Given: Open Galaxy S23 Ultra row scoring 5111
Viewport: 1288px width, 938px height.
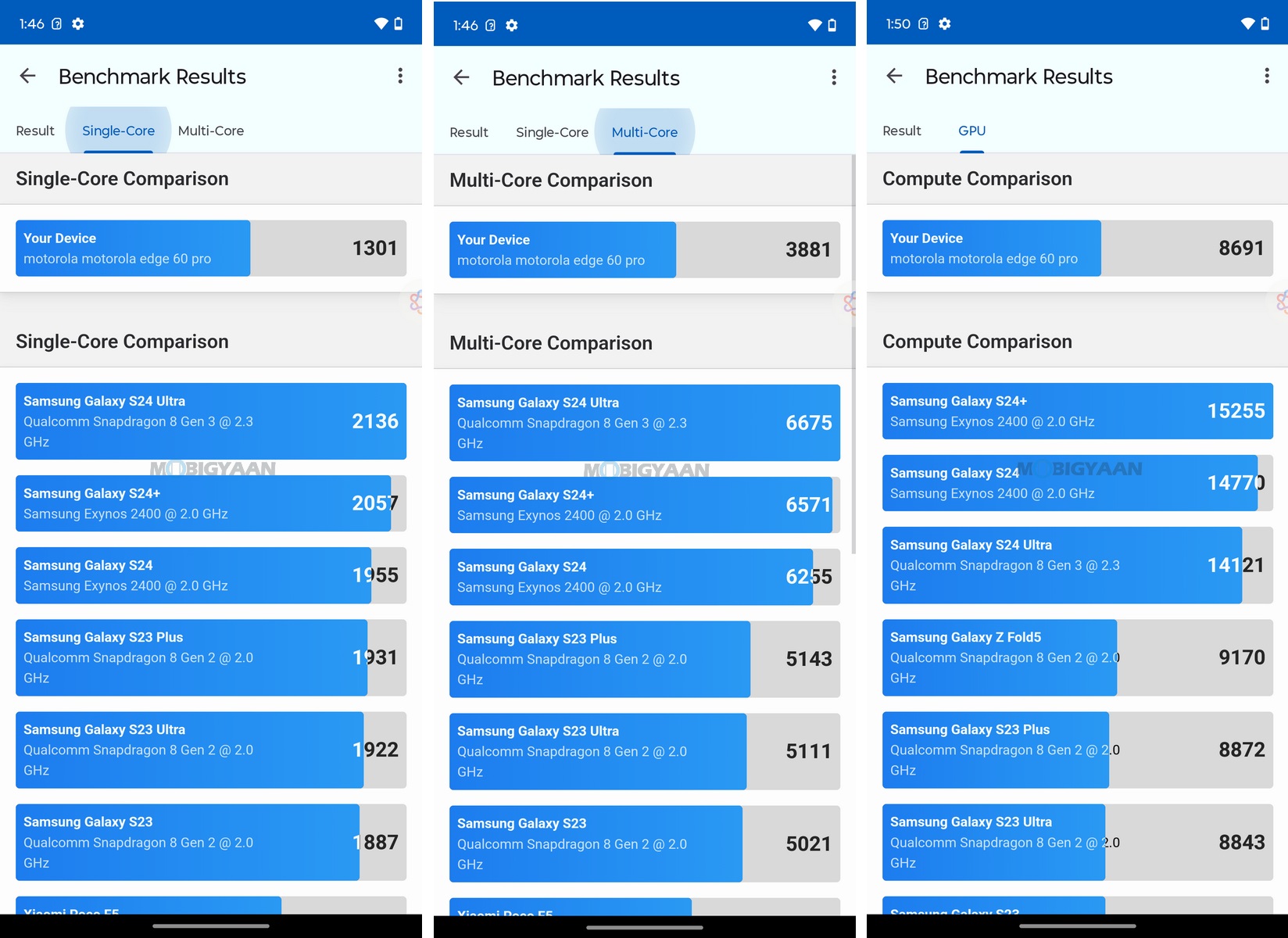Looking at the screenshot, I should tap(645, 751).
